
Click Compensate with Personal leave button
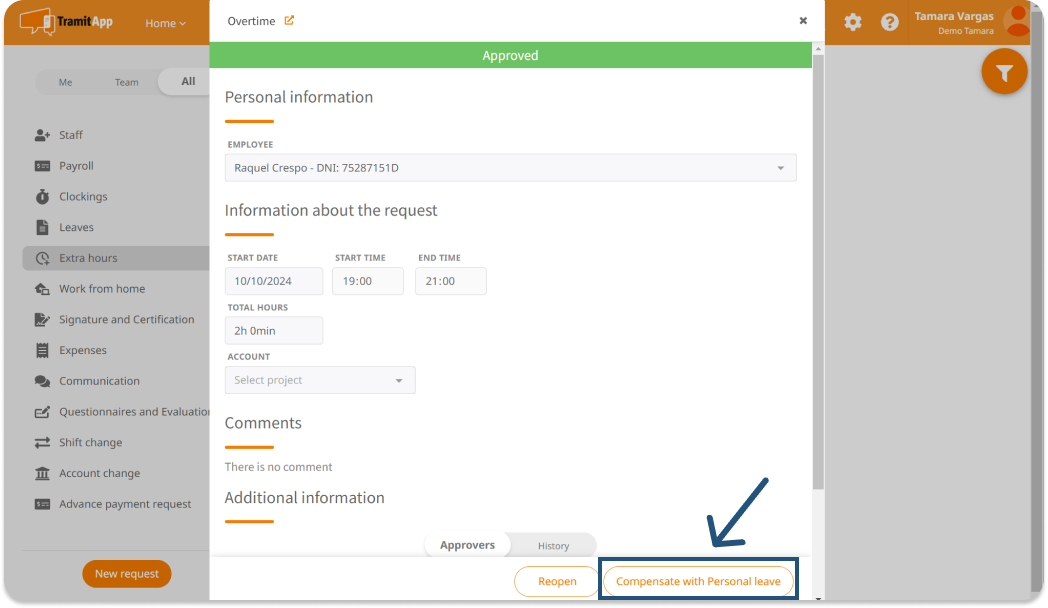(698, 581)
